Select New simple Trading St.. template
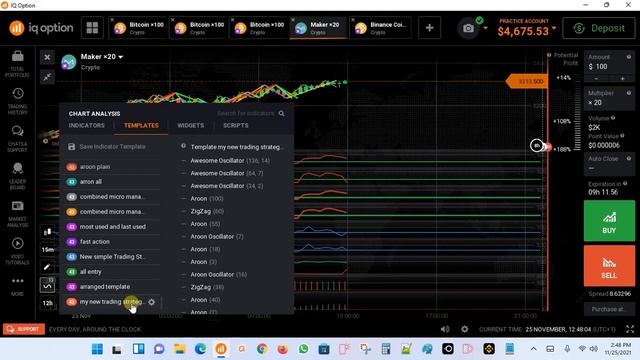640x360 pixels. (x=113, y=257)
